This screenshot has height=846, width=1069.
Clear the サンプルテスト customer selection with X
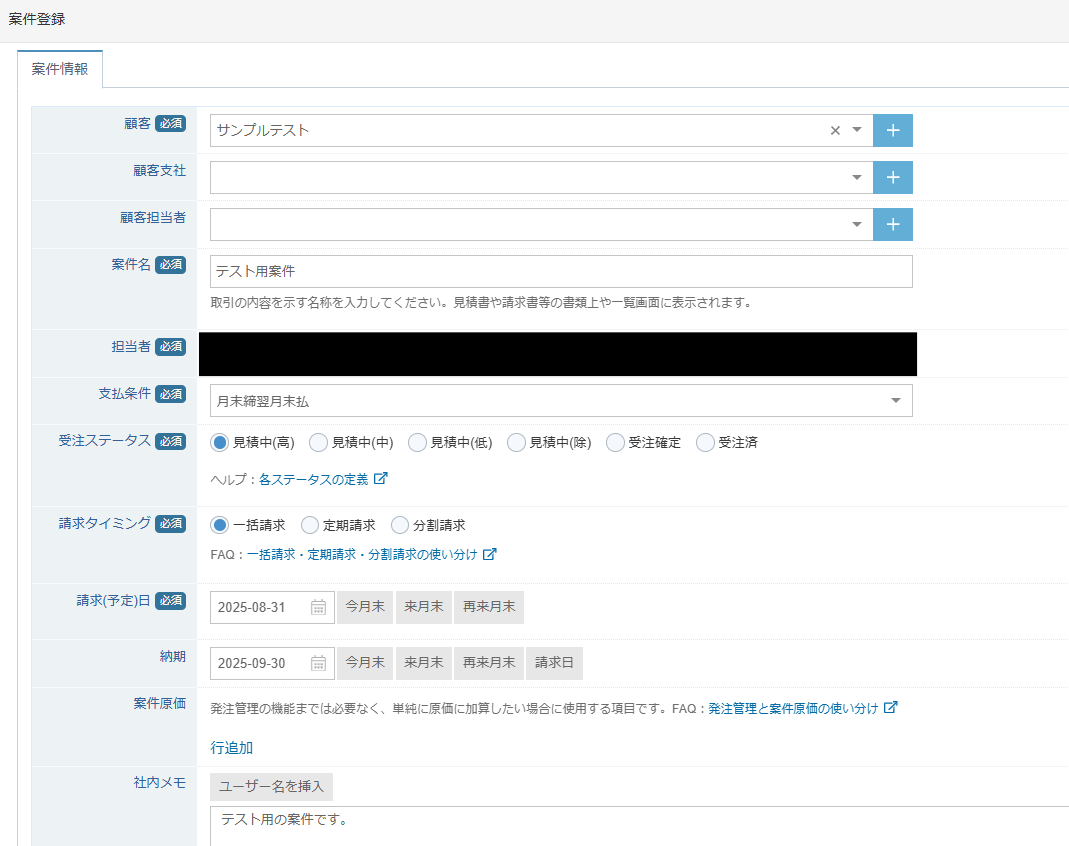pos(835,130)
